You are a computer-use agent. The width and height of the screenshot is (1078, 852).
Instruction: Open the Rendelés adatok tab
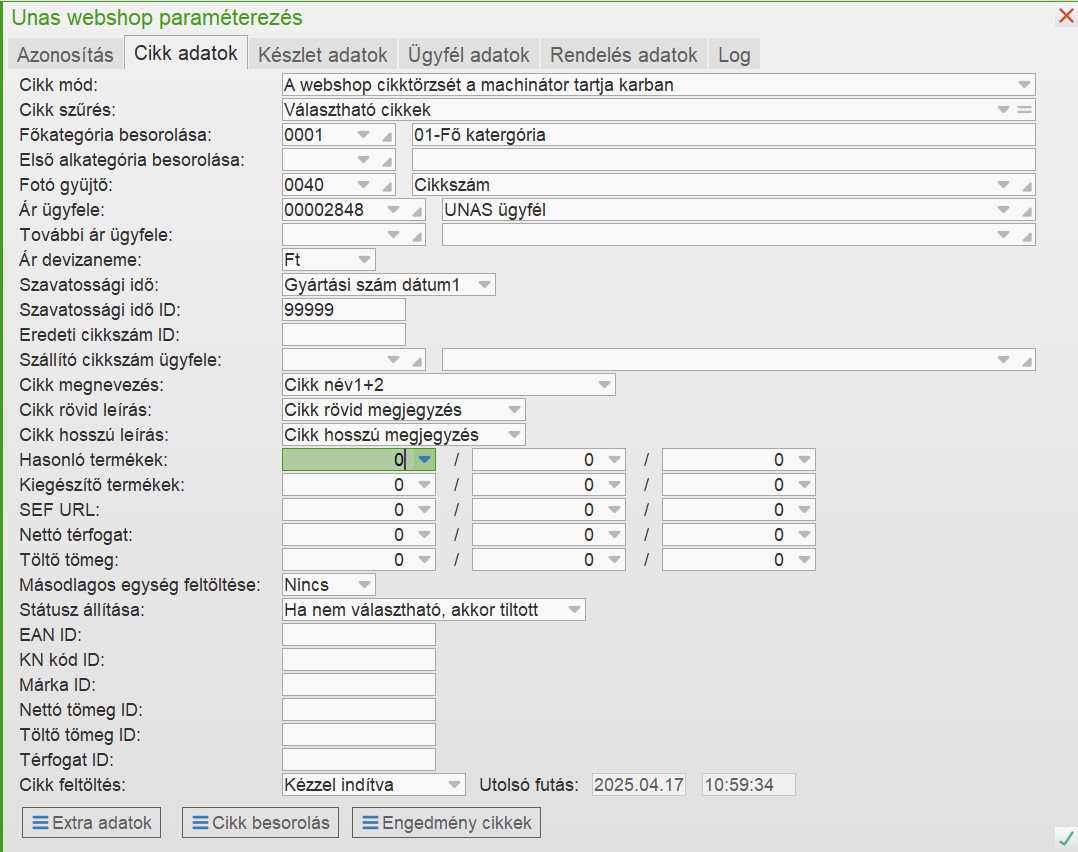point(623,54)
